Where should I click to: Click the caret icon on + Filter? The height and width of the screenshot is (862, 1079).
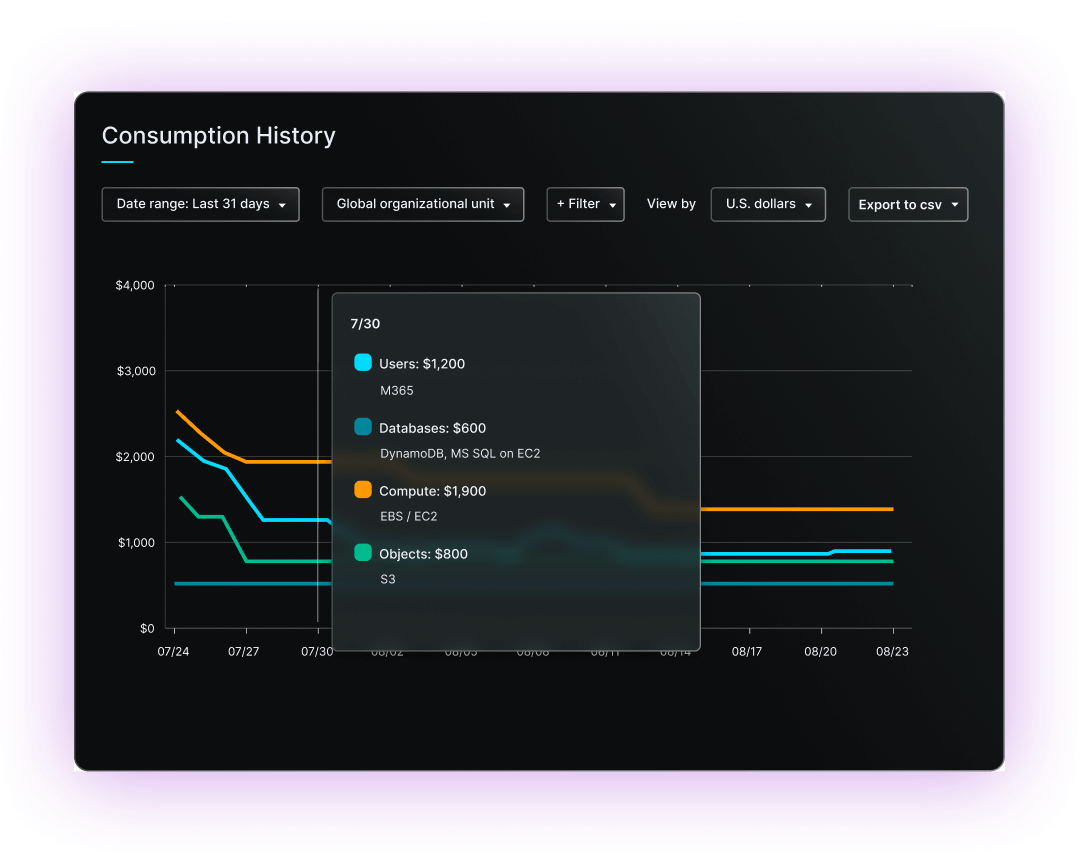pyautogui.click(x=612, y=205)
